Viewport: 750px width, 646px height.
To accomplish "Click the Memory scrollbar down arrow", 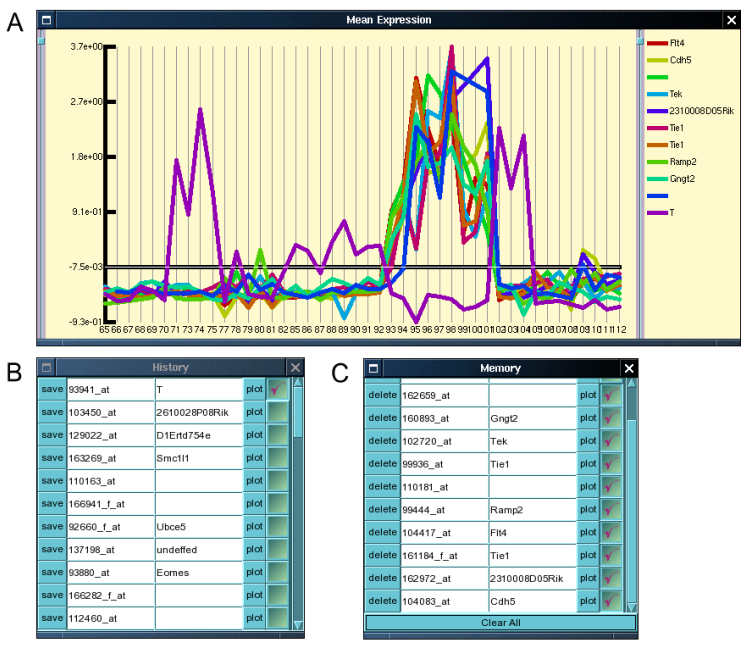I will point(631,607).
